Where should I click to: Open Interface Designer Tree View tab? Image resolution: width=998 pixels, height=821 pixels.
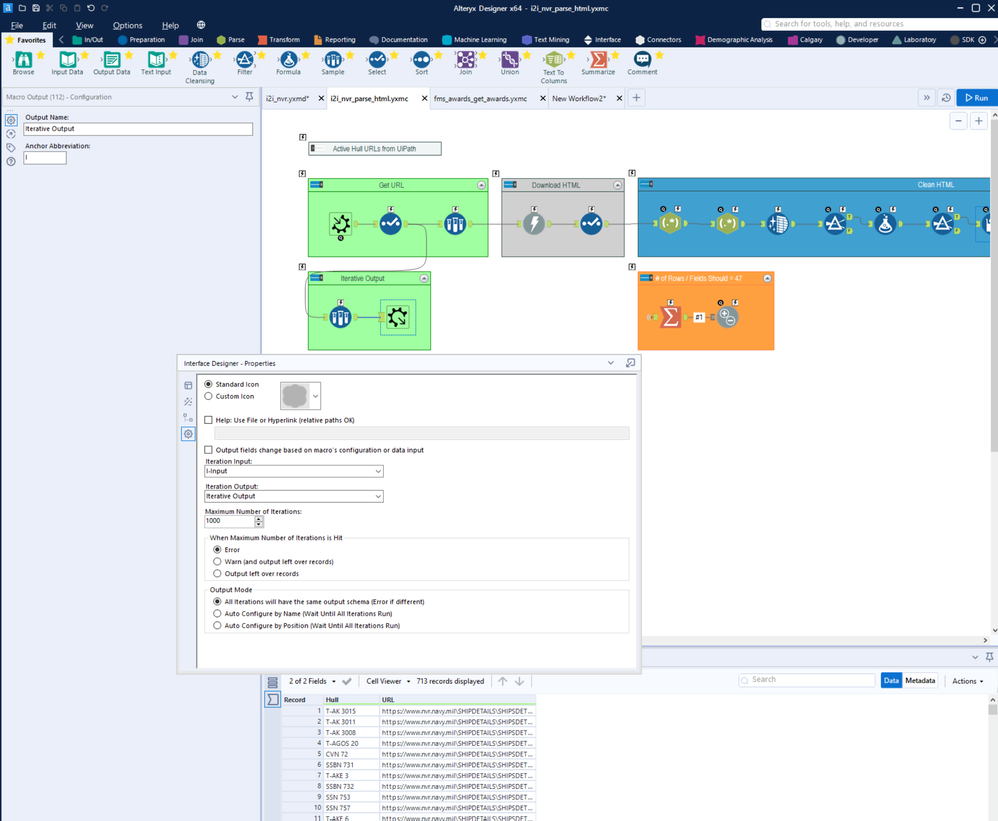coord(188,418)
